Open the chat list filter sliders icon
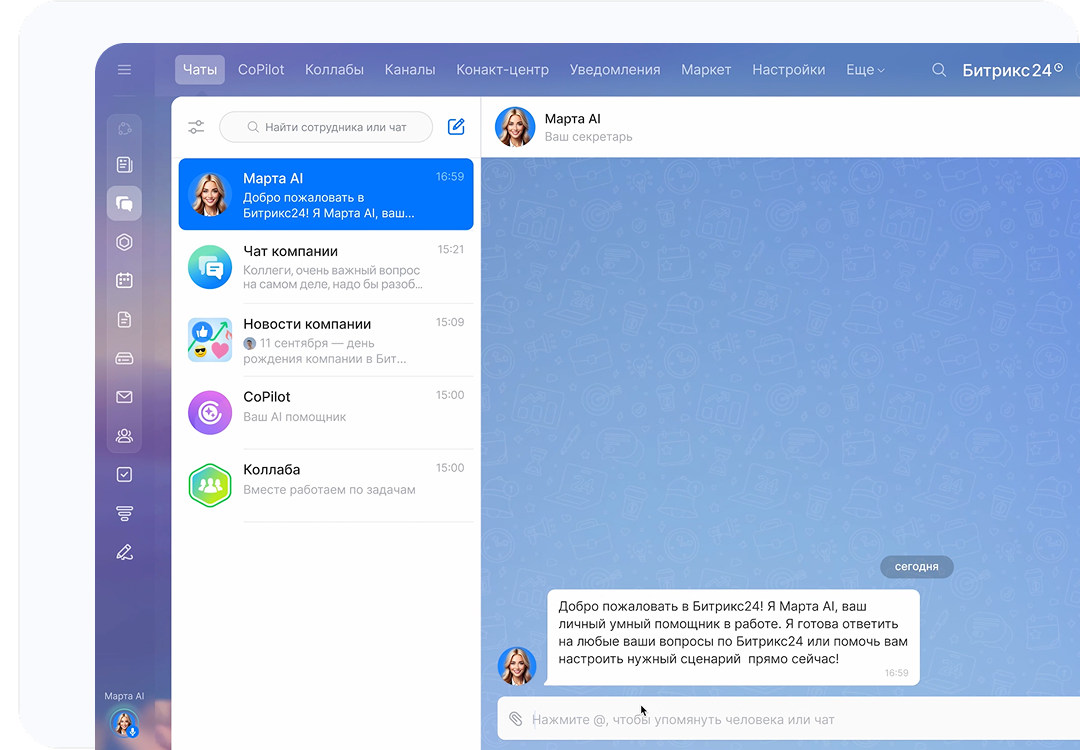Image resolution: width=1080 pixels, height=750 pixels. (196, 127)
